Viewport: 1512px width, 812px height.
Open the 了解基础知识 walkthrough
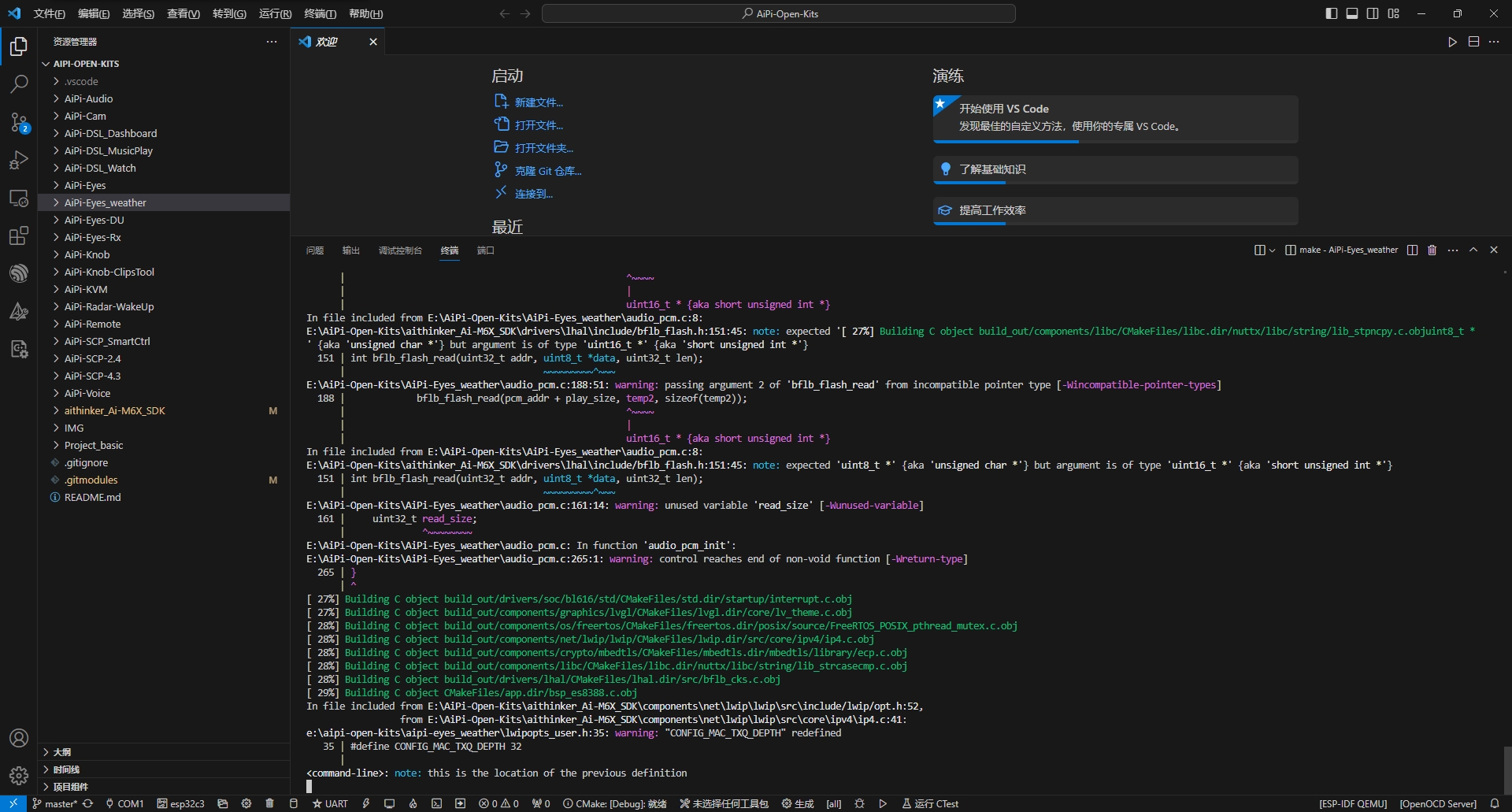click(1116, 169)
